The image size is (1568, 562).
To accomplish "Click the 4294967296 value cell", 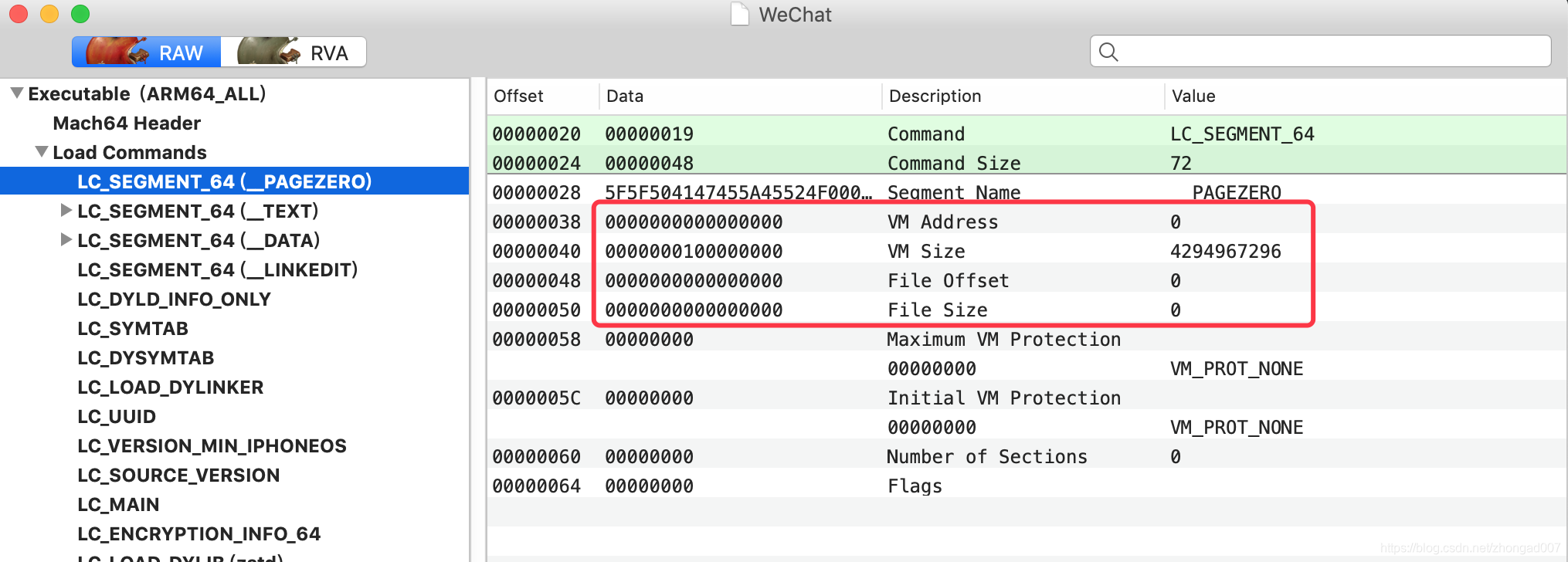I will tap(1226, 251).
